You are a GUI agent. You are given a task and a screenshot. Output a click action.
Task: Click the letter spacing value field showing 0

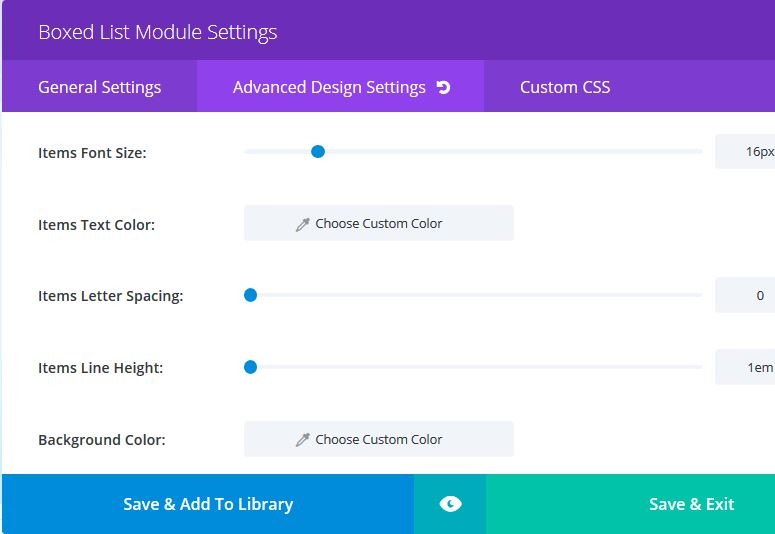[745, 295]
